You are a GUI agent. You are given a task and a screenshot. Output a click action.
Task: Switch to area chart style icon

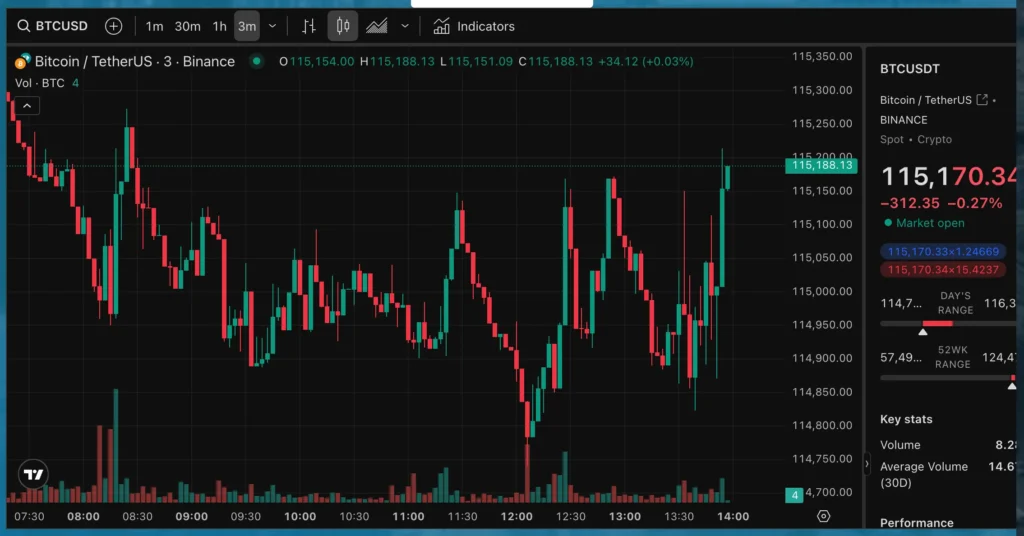[x=377, y=26]
